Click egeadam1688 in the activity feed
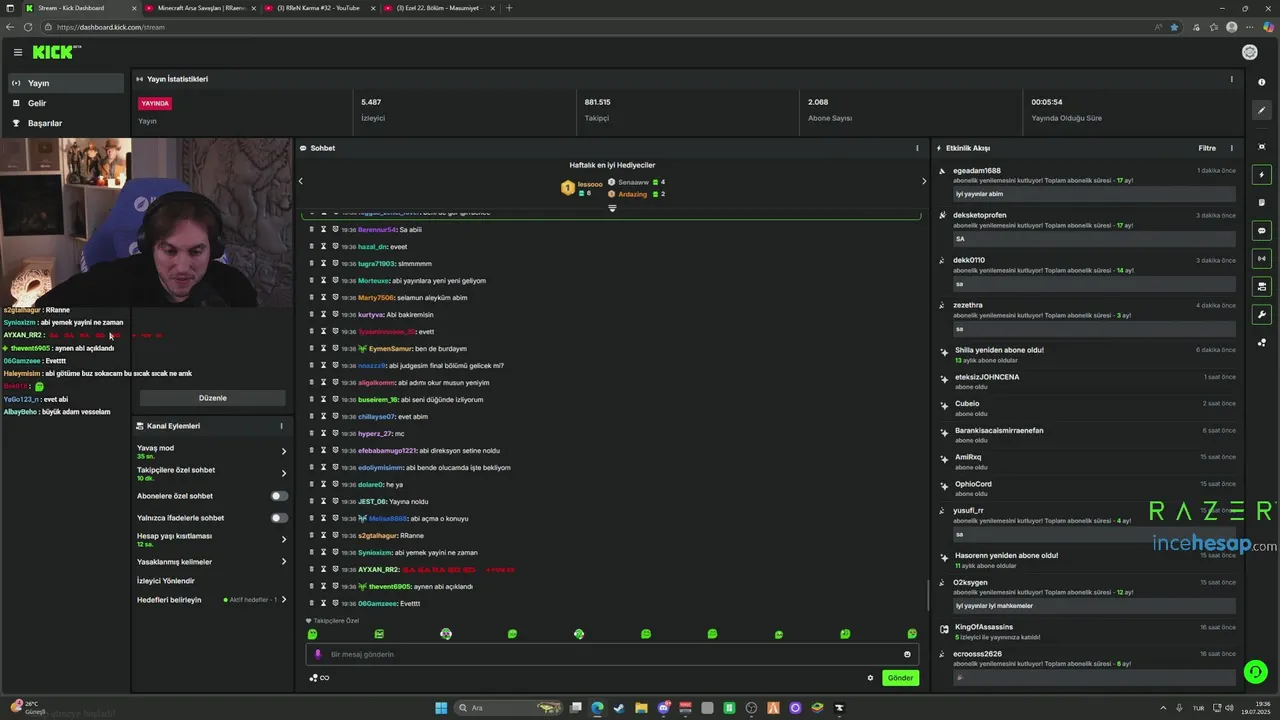 [x=976, y=171]
